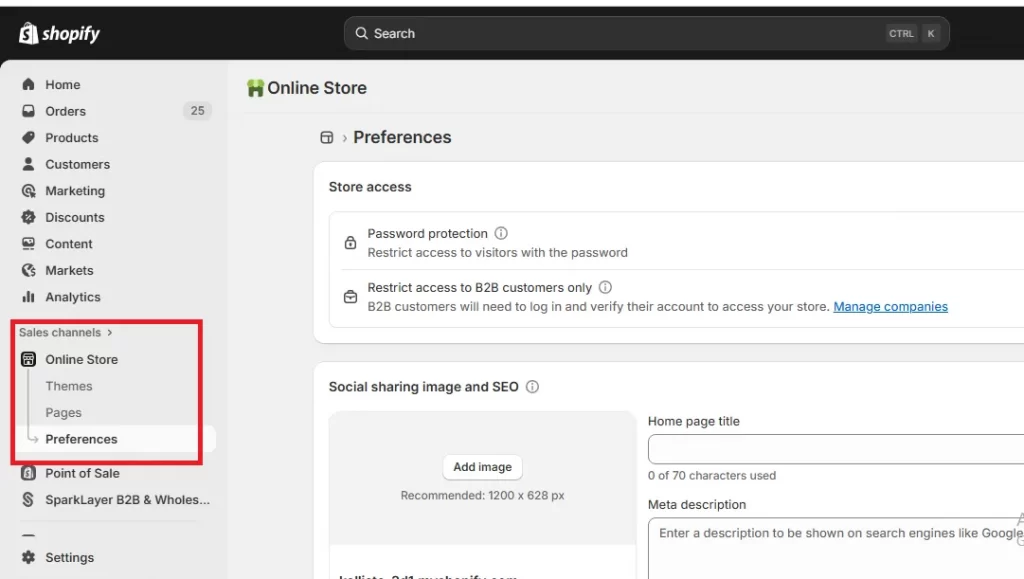
Task: Select the Marketing megaphone icon
Action: tap(29, 190)
